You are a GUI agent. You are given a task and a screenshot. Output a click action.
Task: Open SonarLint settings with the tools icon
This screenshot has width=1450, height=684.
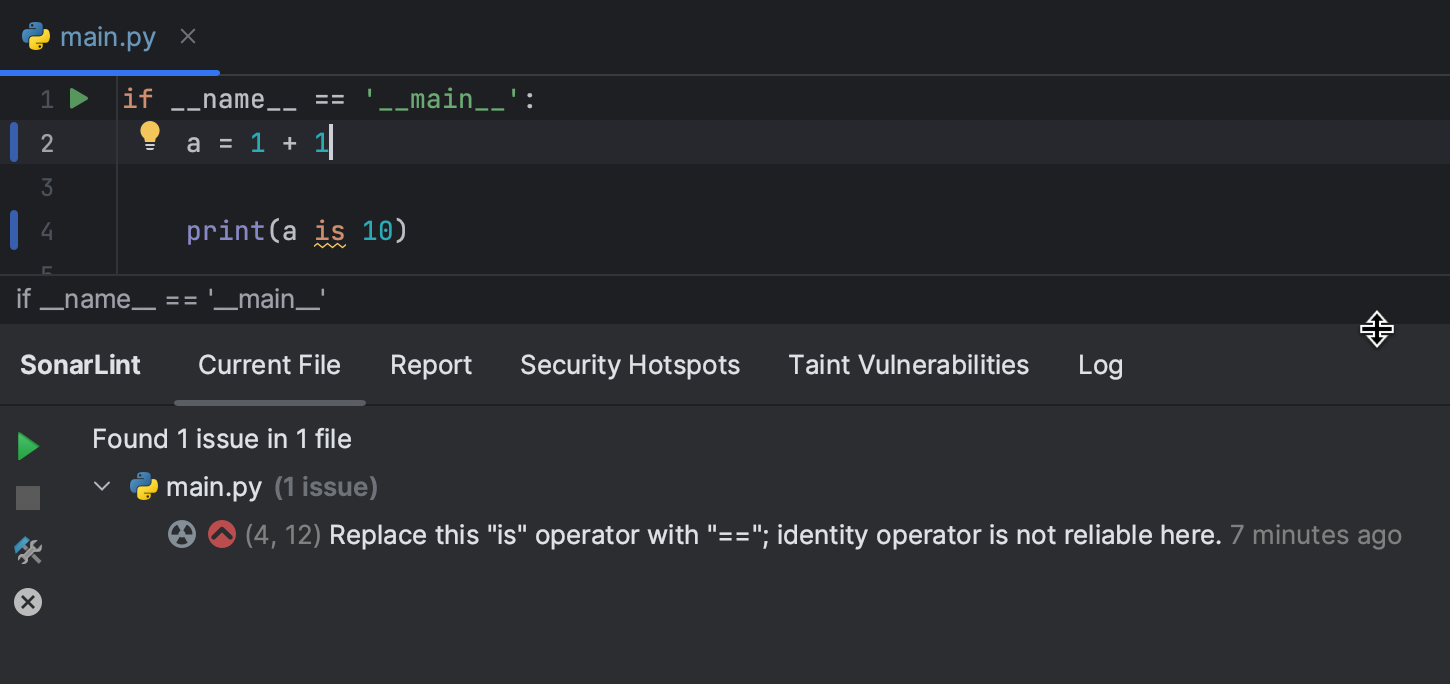coord(28,550)
